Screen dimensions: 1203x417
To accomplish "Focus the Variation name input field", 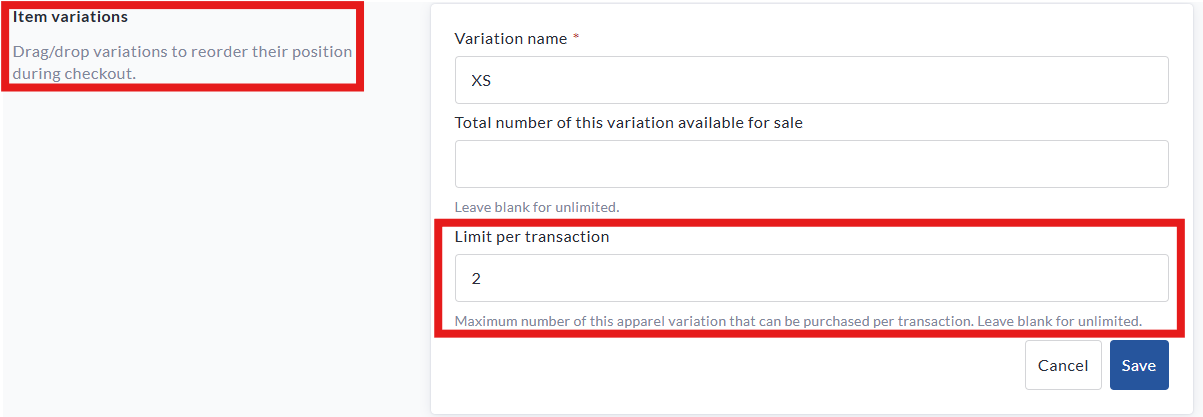I will click(810, 80).
